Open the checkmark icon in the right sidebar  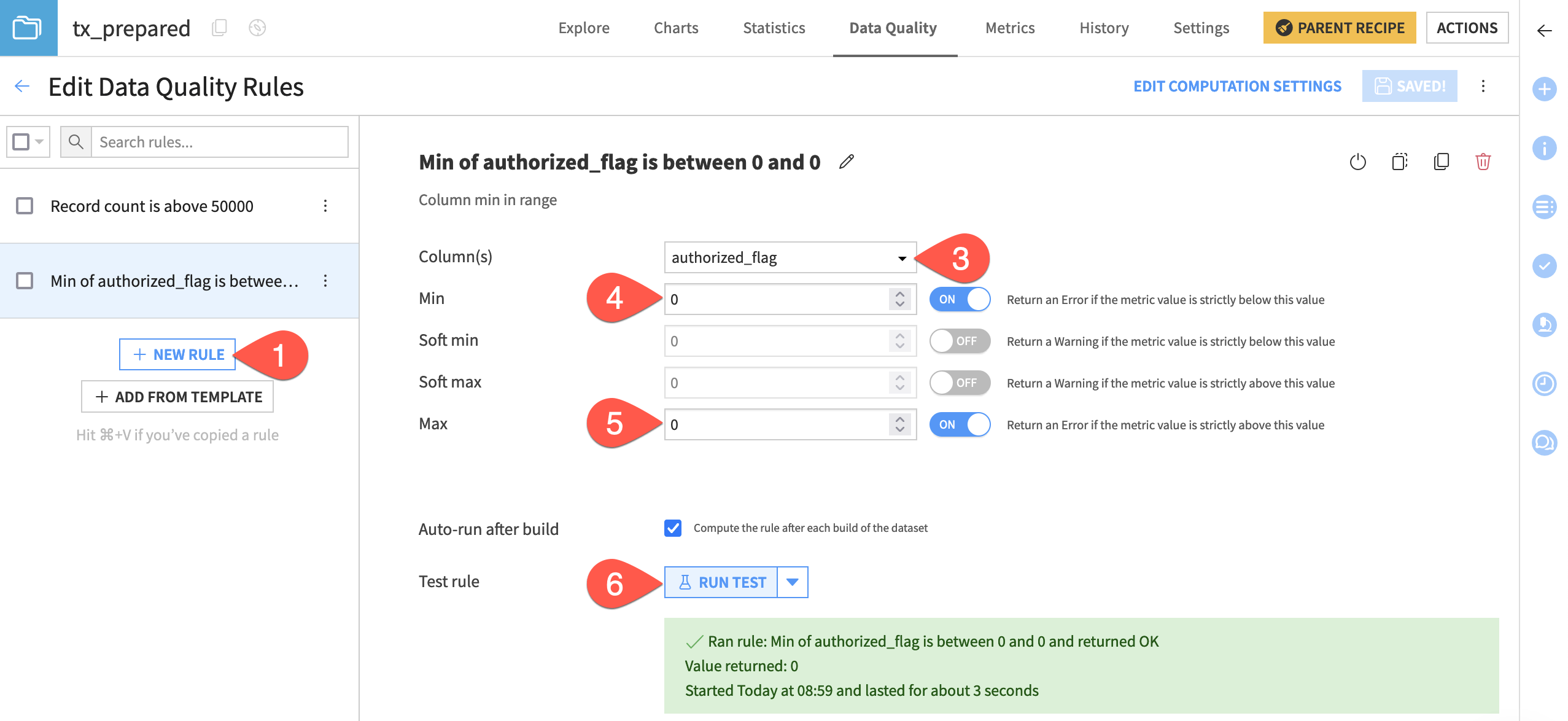point(1544,266)
